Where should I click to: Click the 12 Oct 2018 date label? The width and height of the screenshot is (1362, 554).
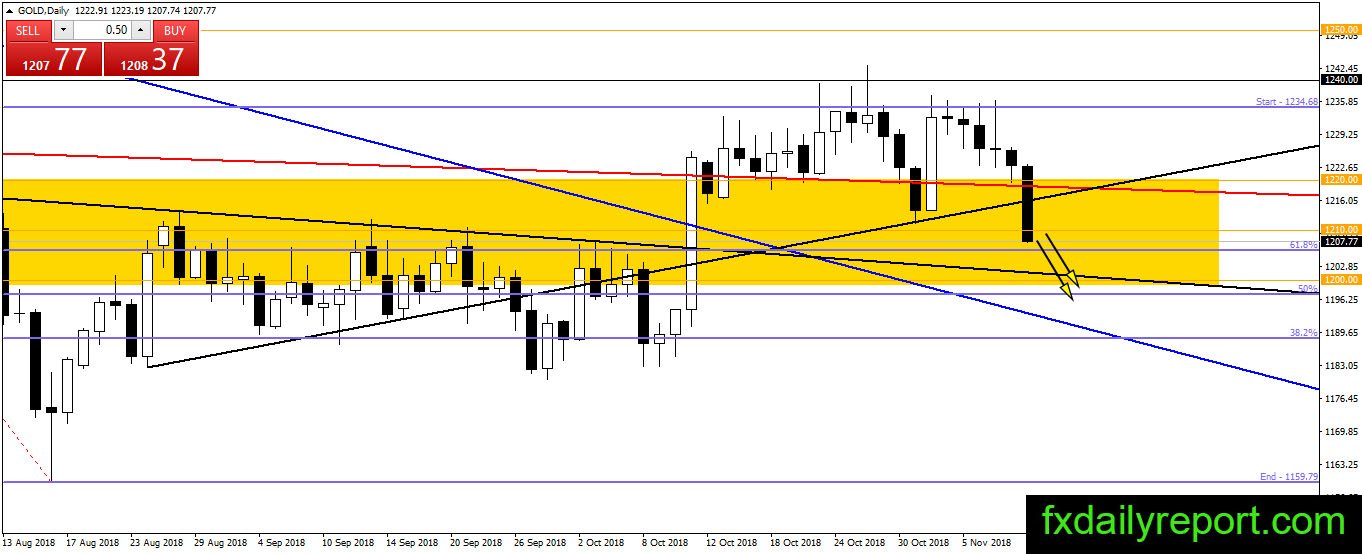click(x=732, y=542)
